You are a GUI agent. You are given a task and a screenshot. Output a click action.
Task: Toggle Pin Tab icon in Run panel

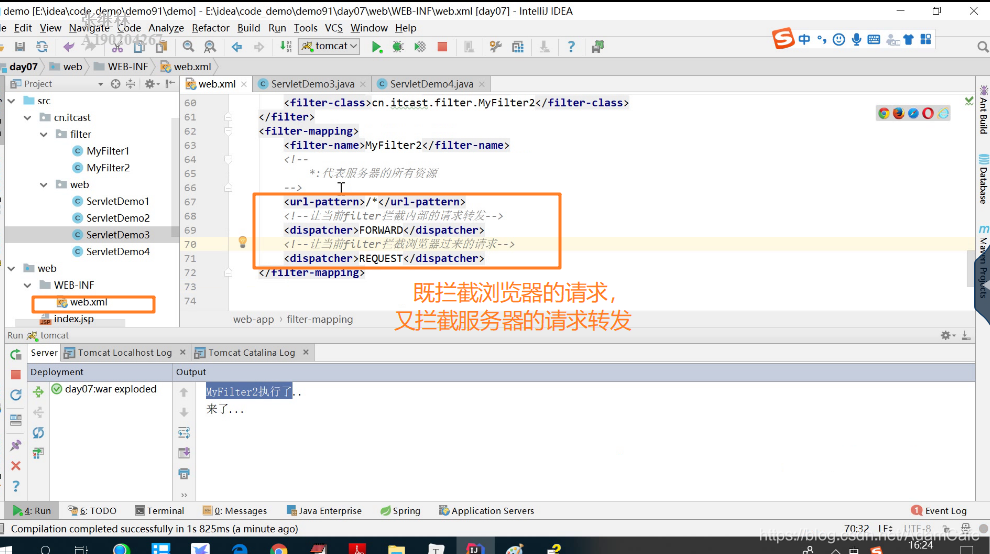click(x=16, y=445)
